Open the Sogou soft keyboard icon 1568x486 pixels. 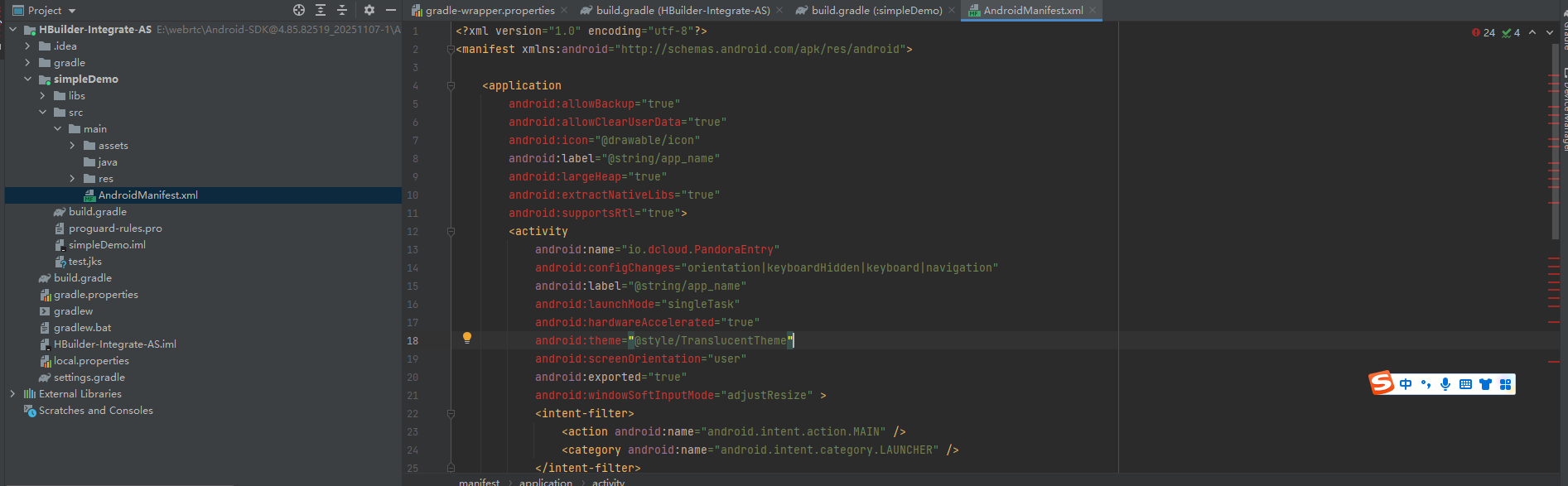pyautogui.click(x=1465, y=384)
